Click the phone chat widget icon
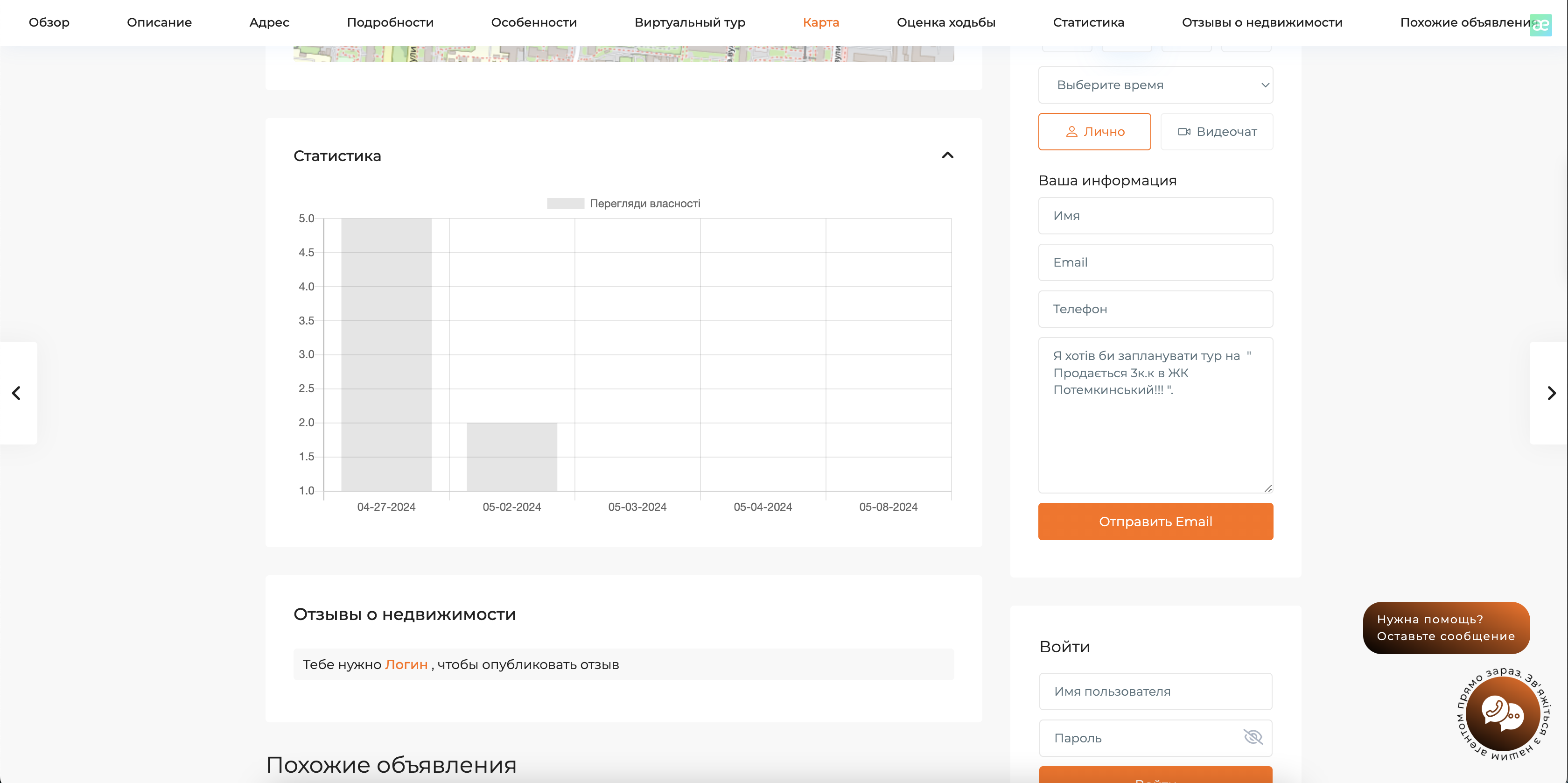Screen dimensions: 1568x783 click(1502, 713)
